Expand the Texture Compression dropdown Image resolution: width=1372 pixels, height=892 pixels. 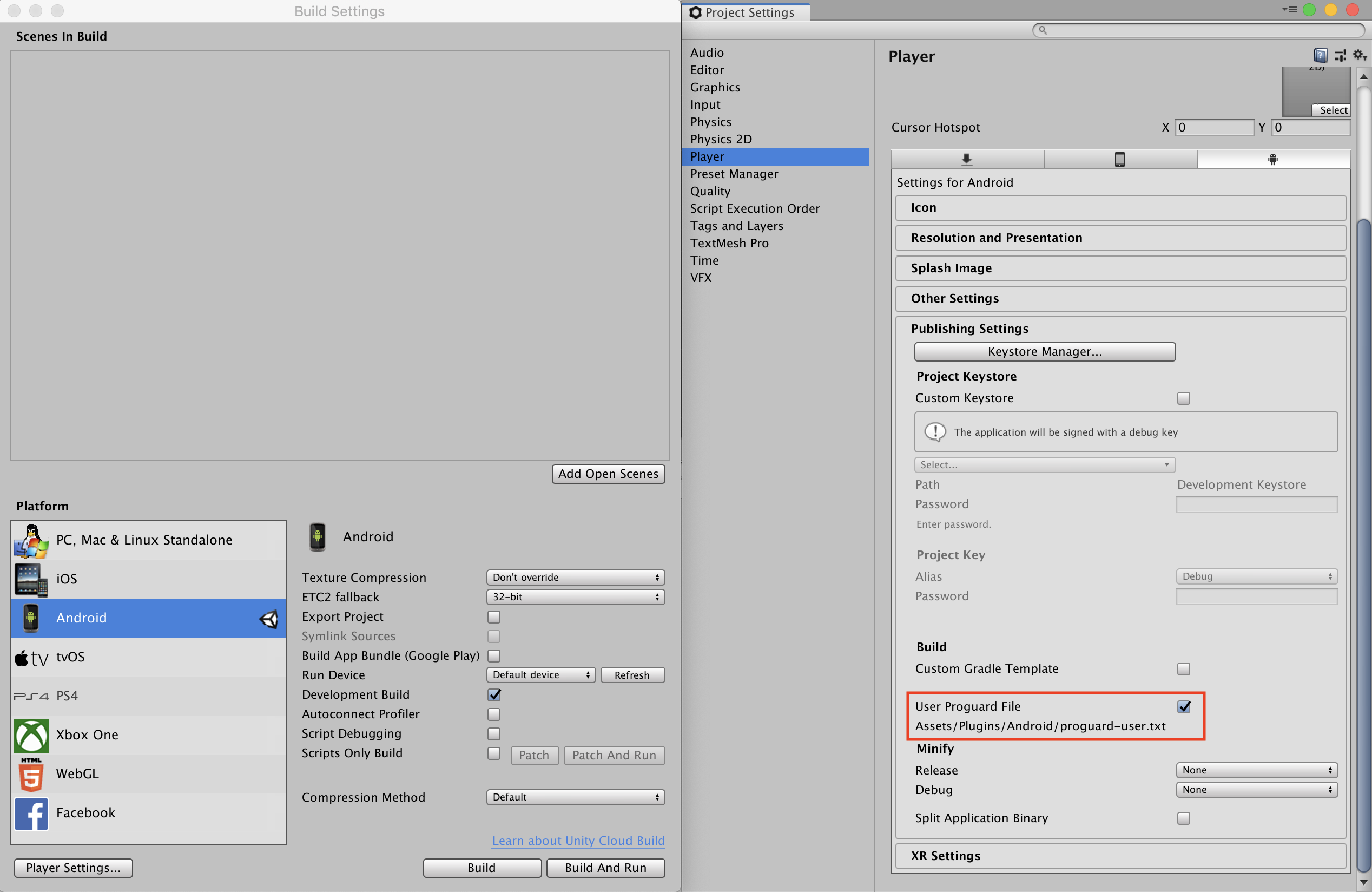[x=574, y=577]
